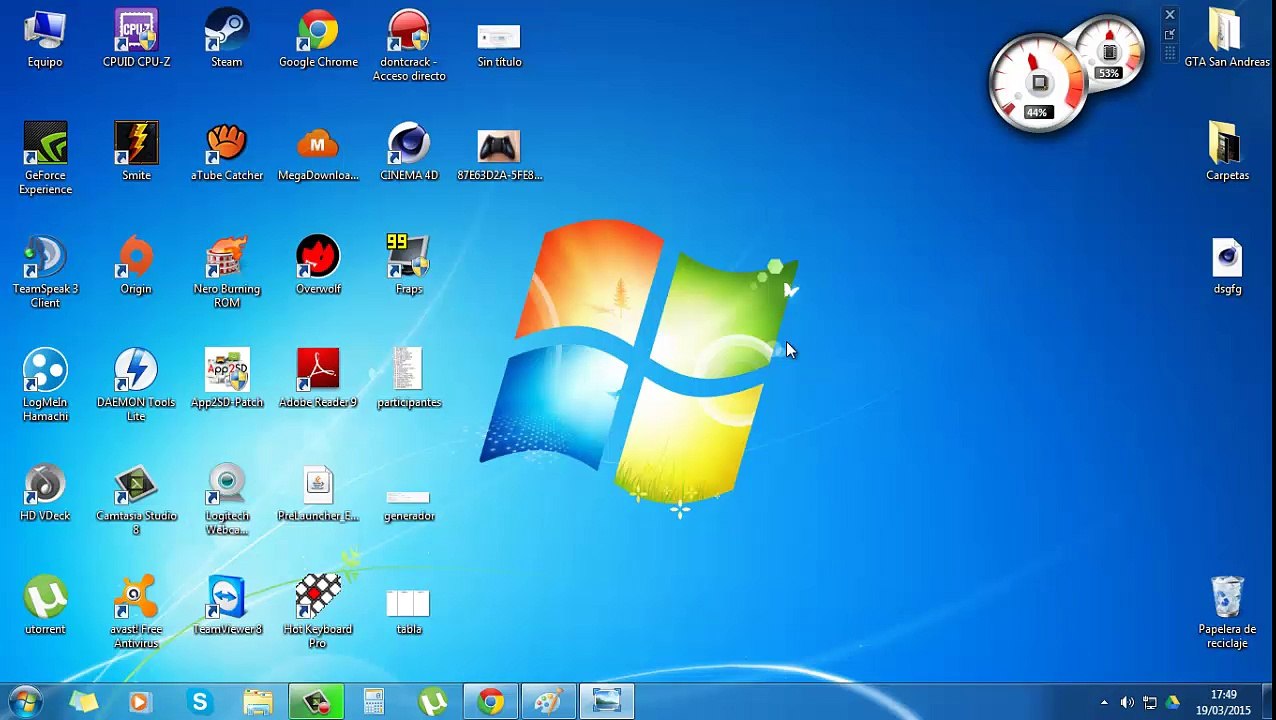Viewport: 1276px width, 720px height.
Task: Open the media player taskbar icon
Action: pyautogui.click(x=140, y=702)
